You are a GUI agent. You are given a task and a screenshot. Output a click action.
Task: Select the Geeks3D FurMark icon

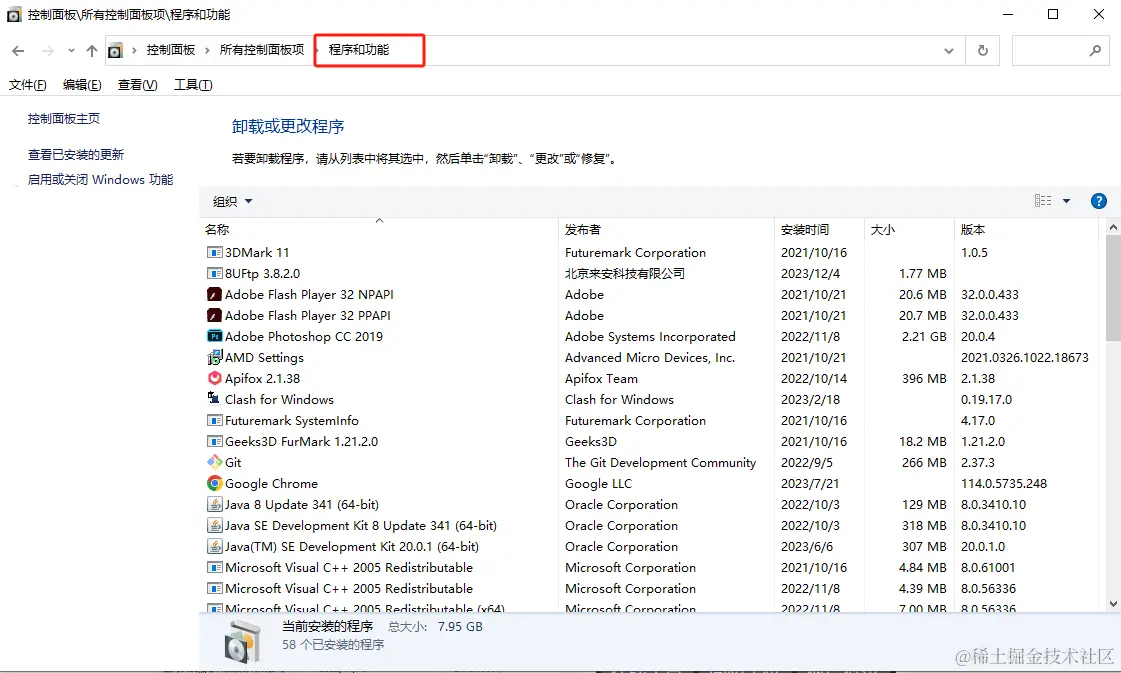(214, 441)
